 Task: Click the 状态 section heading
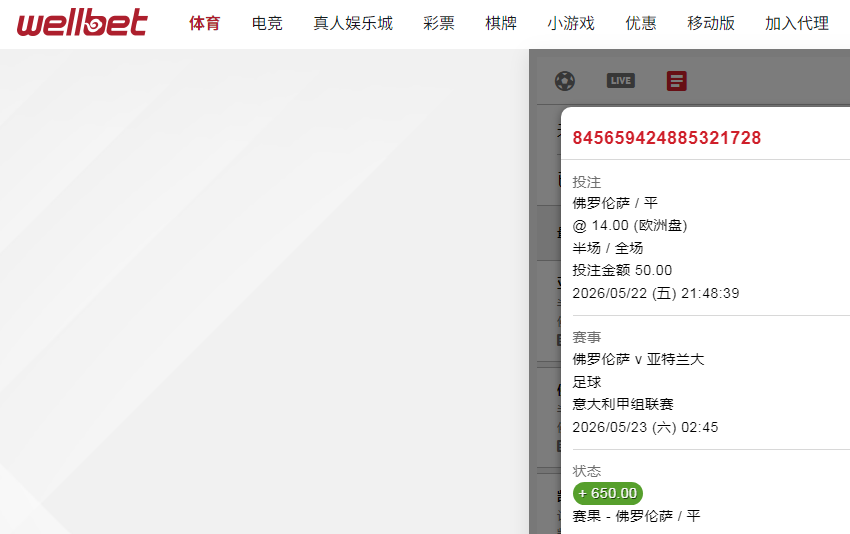point(587,471)
